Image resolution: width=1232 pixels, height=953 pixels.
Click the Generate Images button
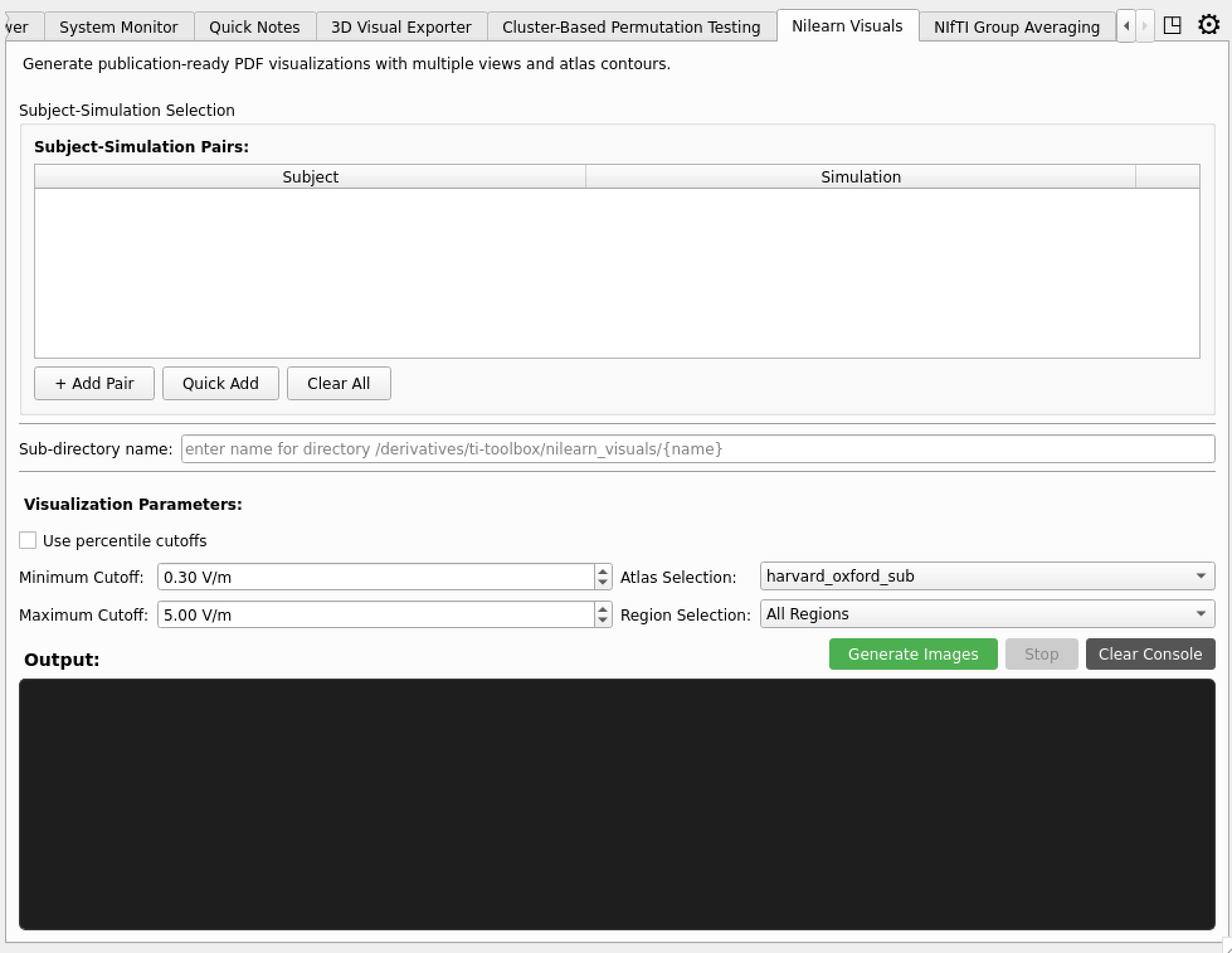coord(913,654)
